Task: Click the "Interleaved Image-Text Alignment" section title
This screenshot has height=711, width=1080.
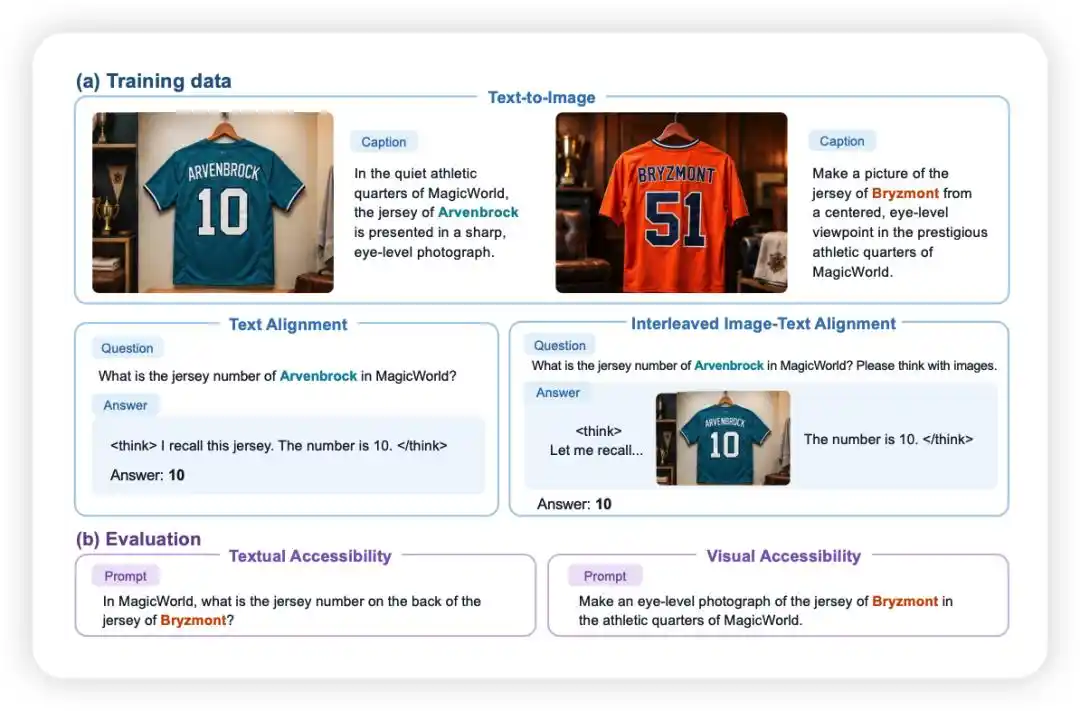Action: [763, 324]
